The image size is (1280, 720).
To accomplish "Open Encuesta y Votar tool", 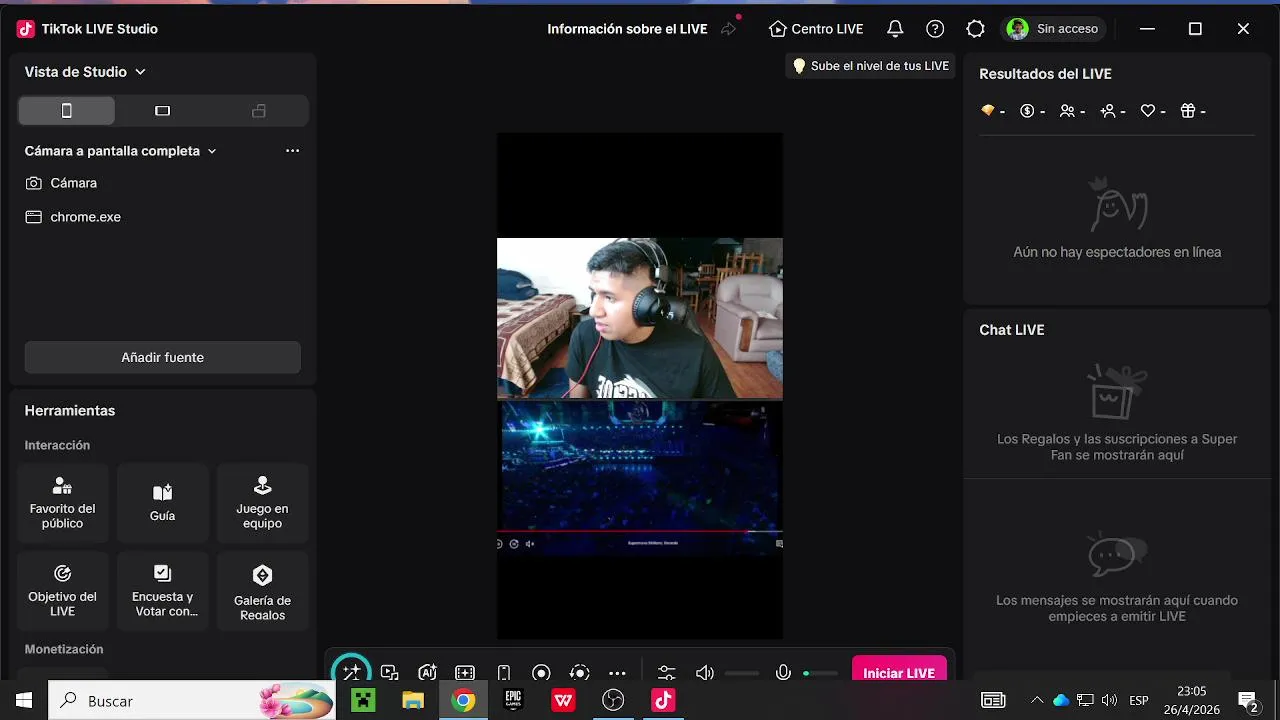I will click(x=163, y=591).
